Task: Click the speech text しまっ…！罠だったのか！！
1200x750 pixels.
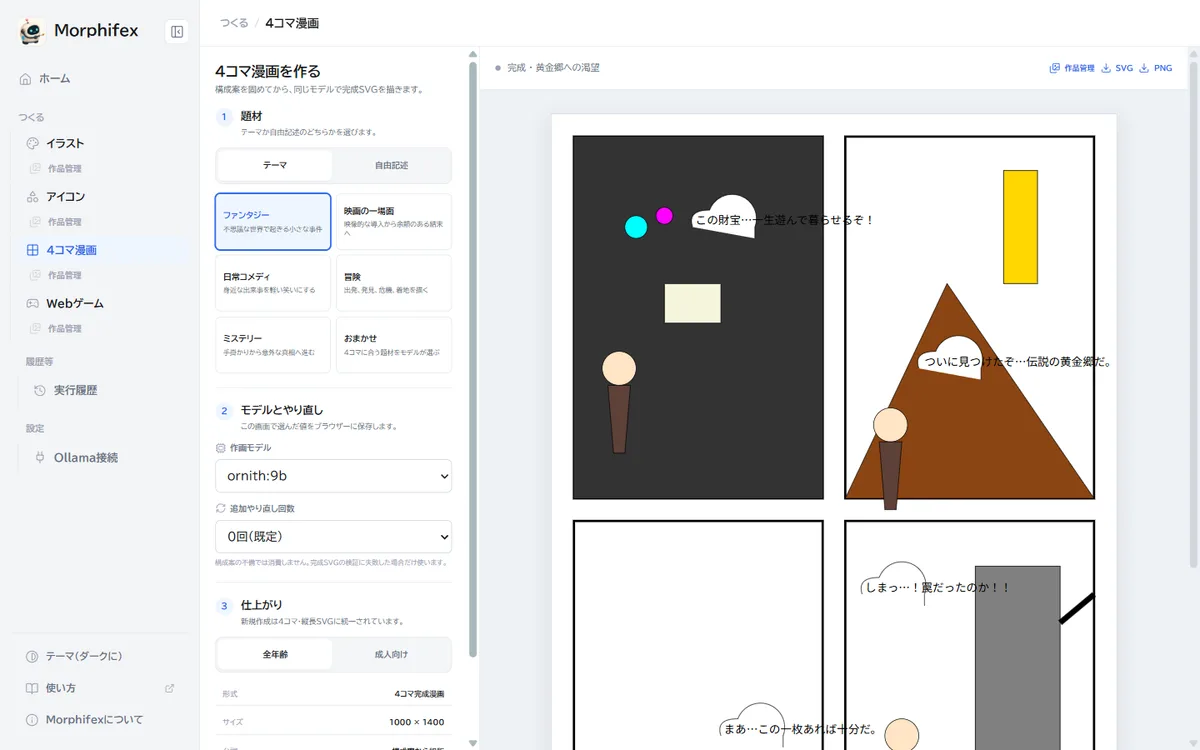Action: pyautogui.click(x=937, y=588)
